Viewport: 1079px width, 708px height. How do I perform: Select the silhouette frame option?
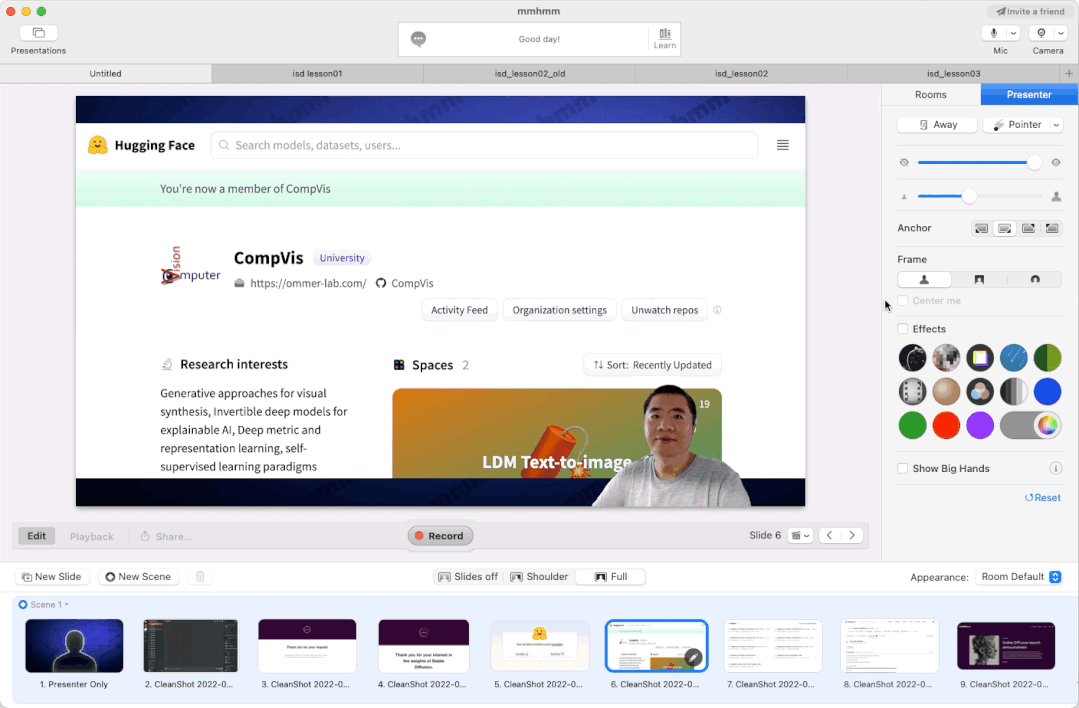[x=924, y=279]
